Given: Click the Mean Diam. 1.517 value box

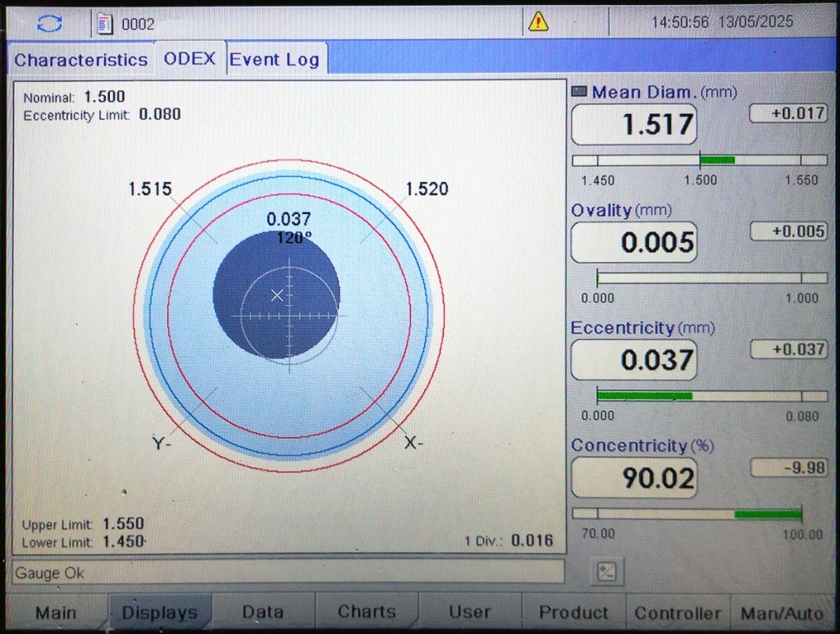Looking at the screenshot, I should (x=634, y=125).
